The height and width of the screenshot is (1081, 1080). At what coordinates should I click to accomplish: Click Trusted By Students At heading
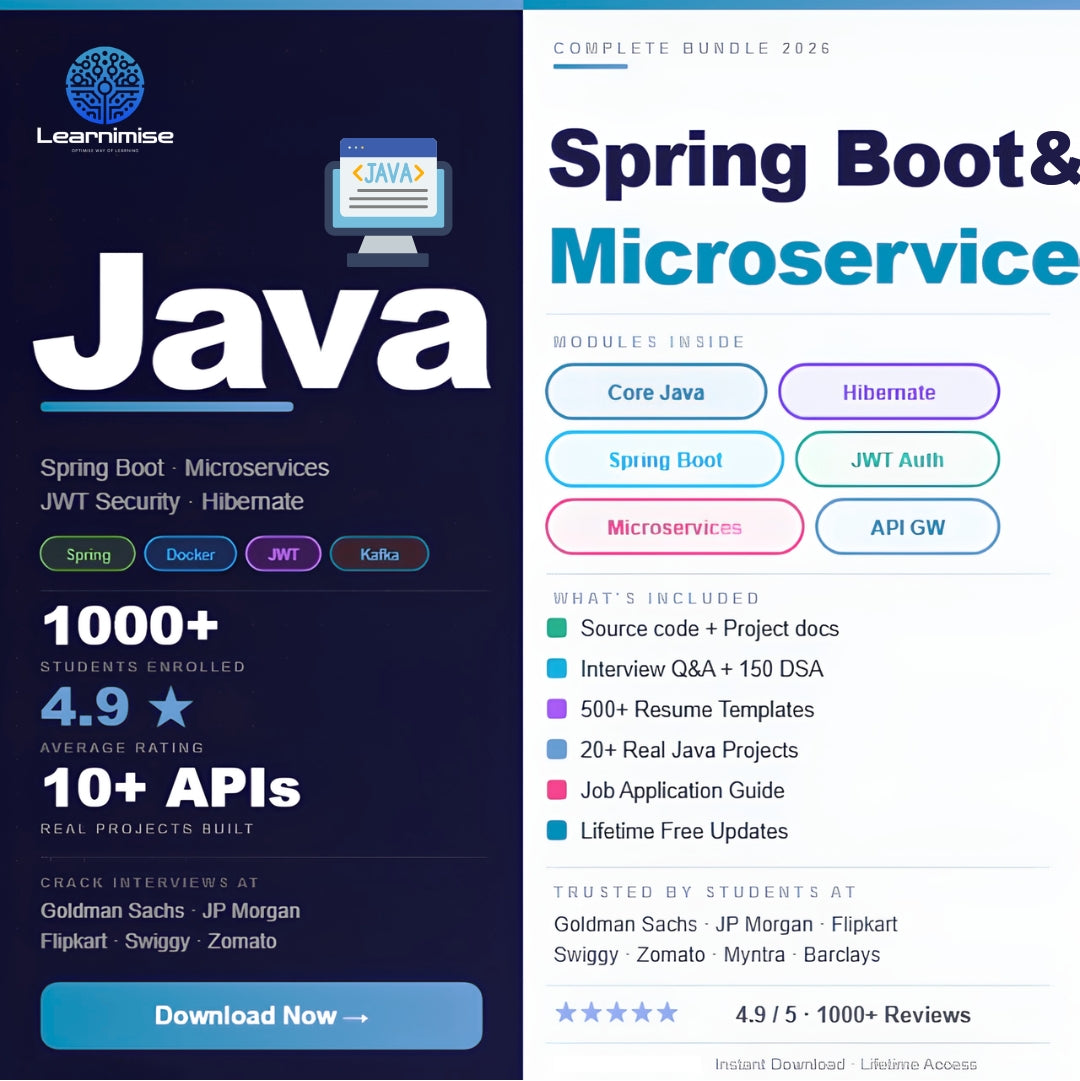coord(705,892)
